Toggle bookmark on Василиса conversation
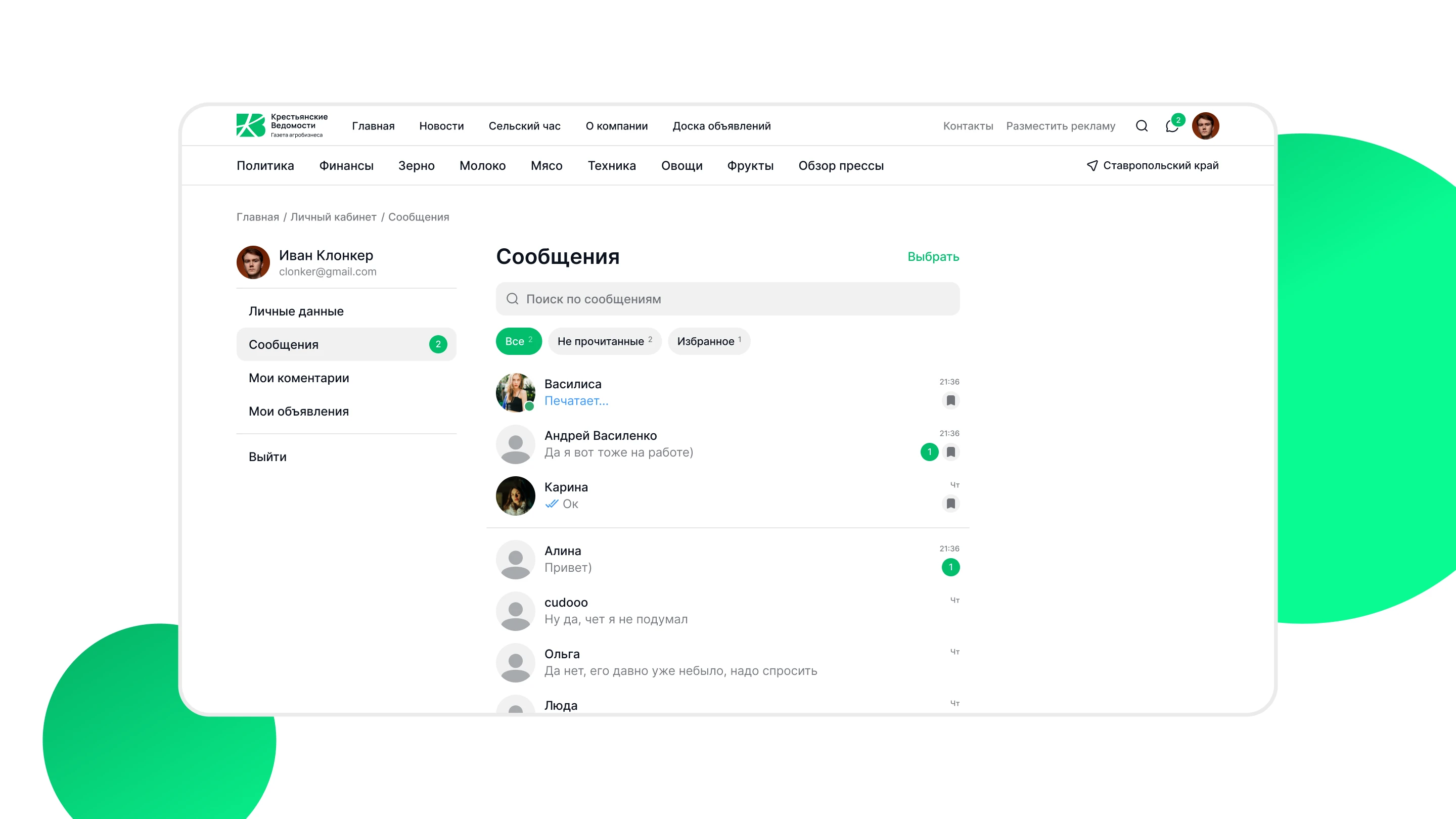The image size is (1456, 819). point(950,401)
